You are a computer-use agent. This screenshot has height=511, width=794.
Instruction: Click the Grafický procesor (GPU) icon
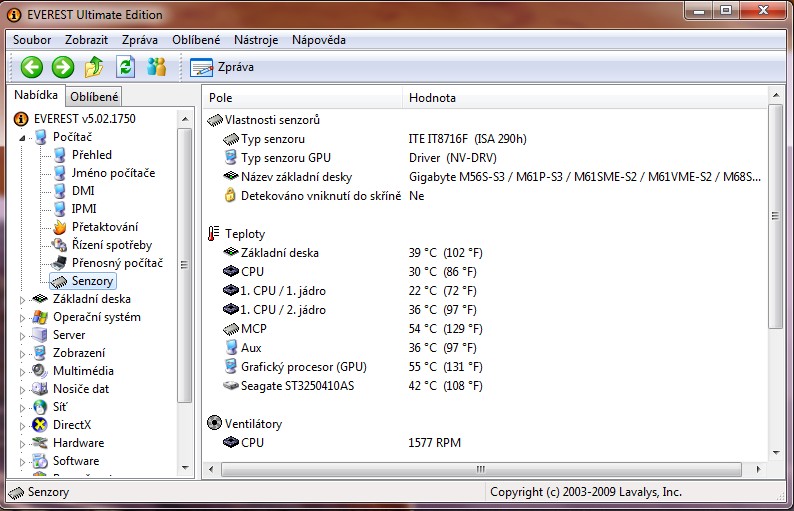(231, 366)
